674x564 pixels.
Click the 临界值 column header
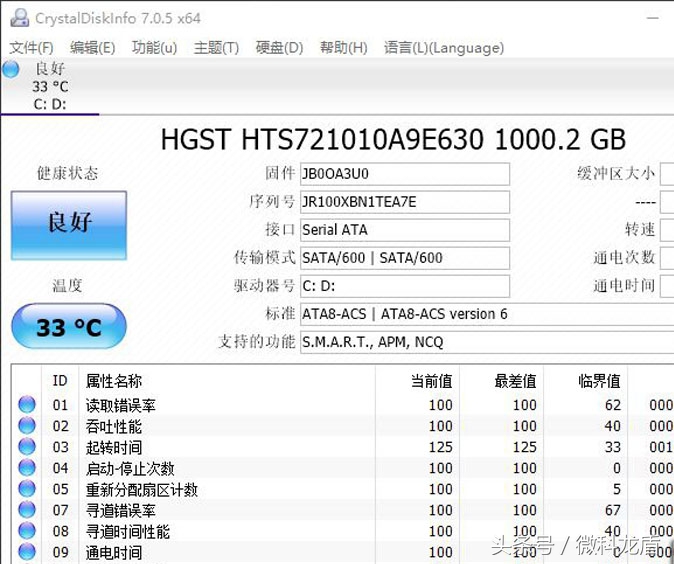click(585, 381)
